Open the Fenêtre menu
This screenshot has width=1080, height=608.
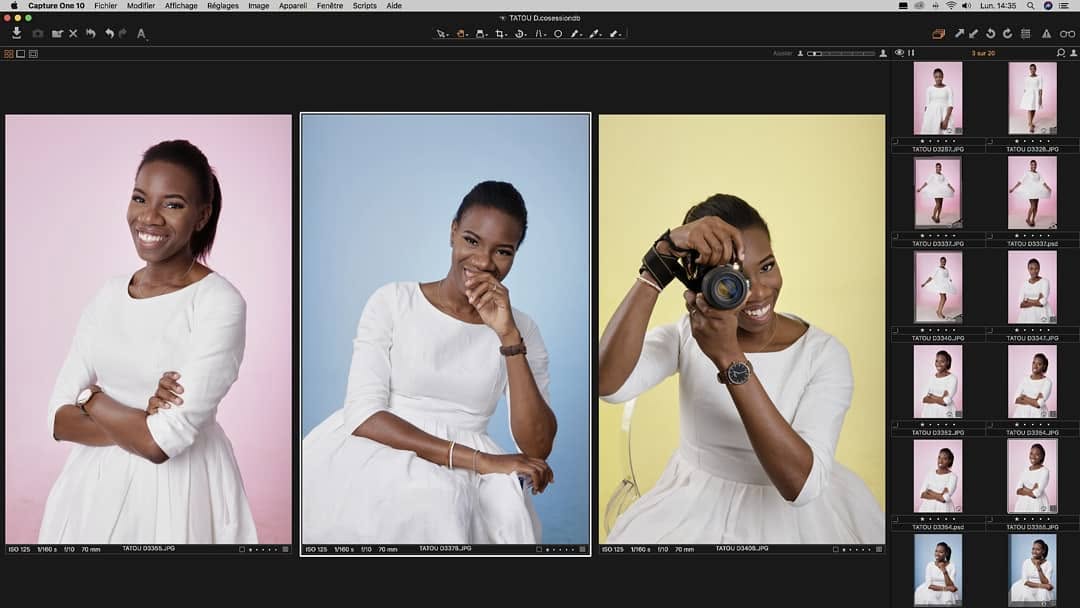coord(330,6)
